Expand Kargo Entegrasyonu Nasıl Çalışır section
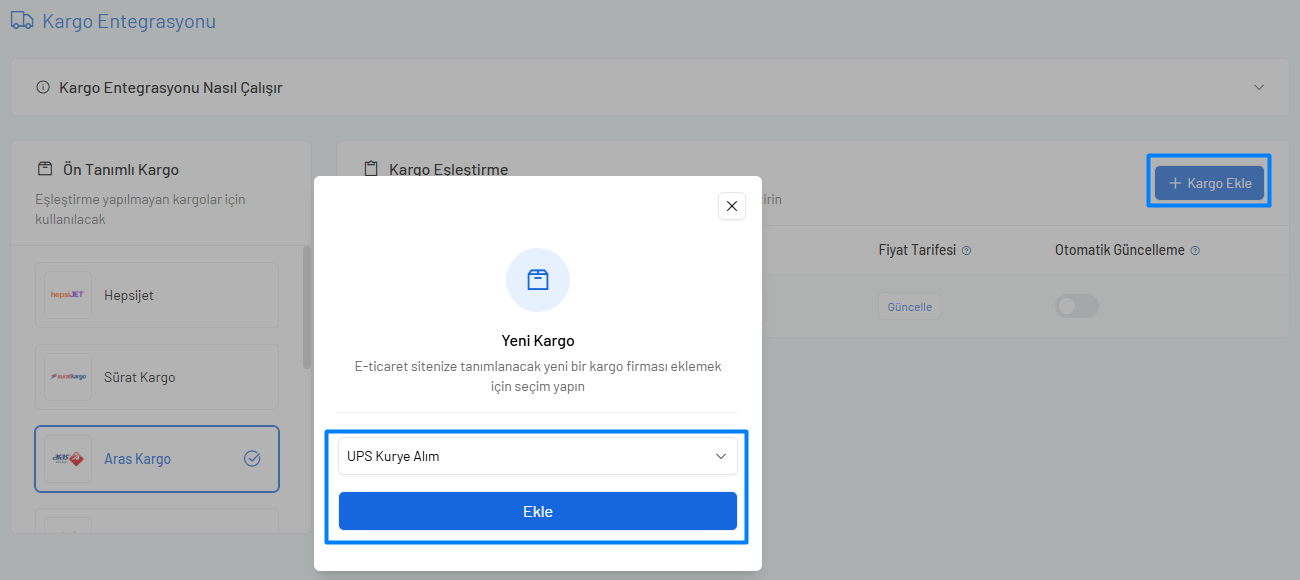Screen dimensions: 1300x580 (x=1259, y=87)
